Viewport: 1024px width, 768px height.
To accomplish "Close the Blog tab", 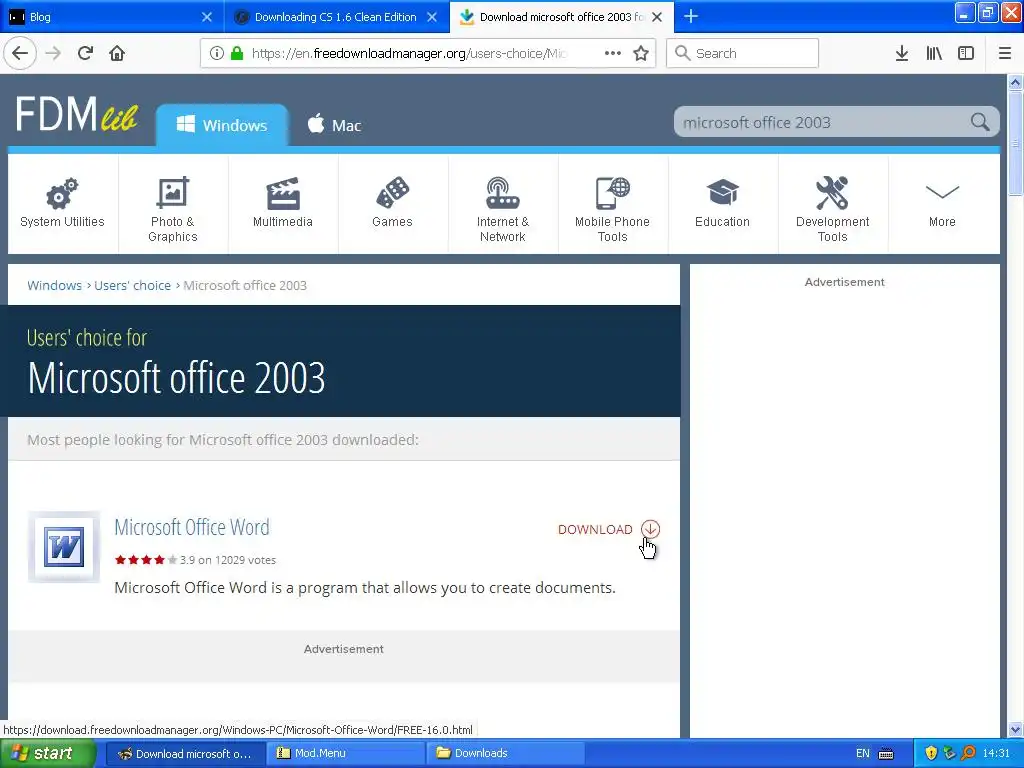I will coord(206,17).
